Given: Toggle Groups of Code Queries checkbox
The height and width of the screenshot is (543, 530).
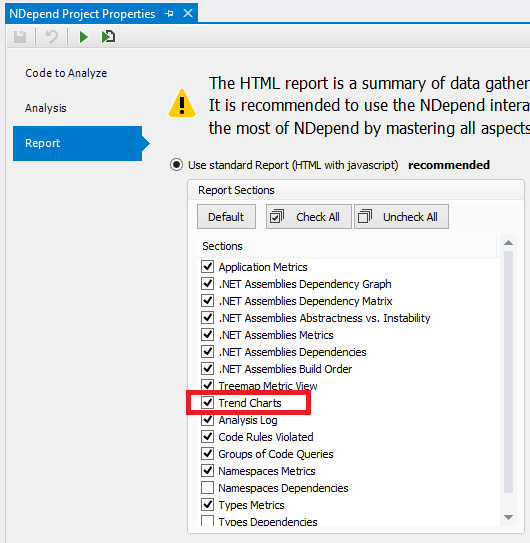Looking at the screenshot, I should click(207, 453).
